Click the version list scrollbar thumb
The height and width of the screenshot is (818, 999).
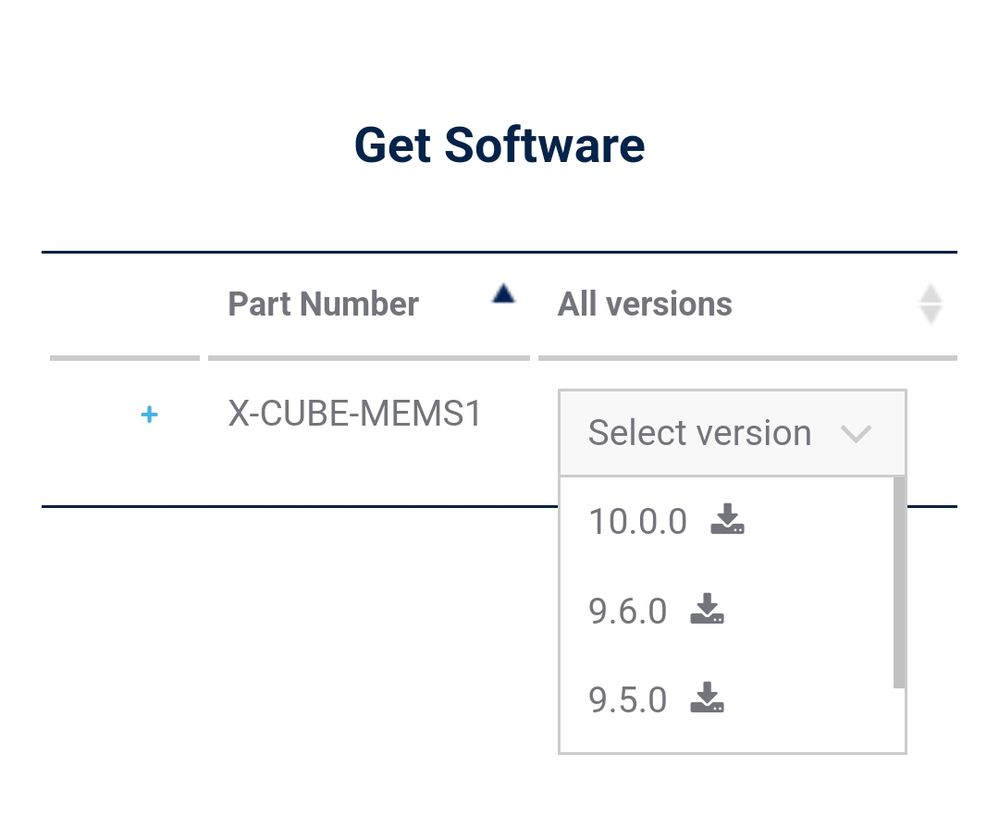[x=898, y=580]
